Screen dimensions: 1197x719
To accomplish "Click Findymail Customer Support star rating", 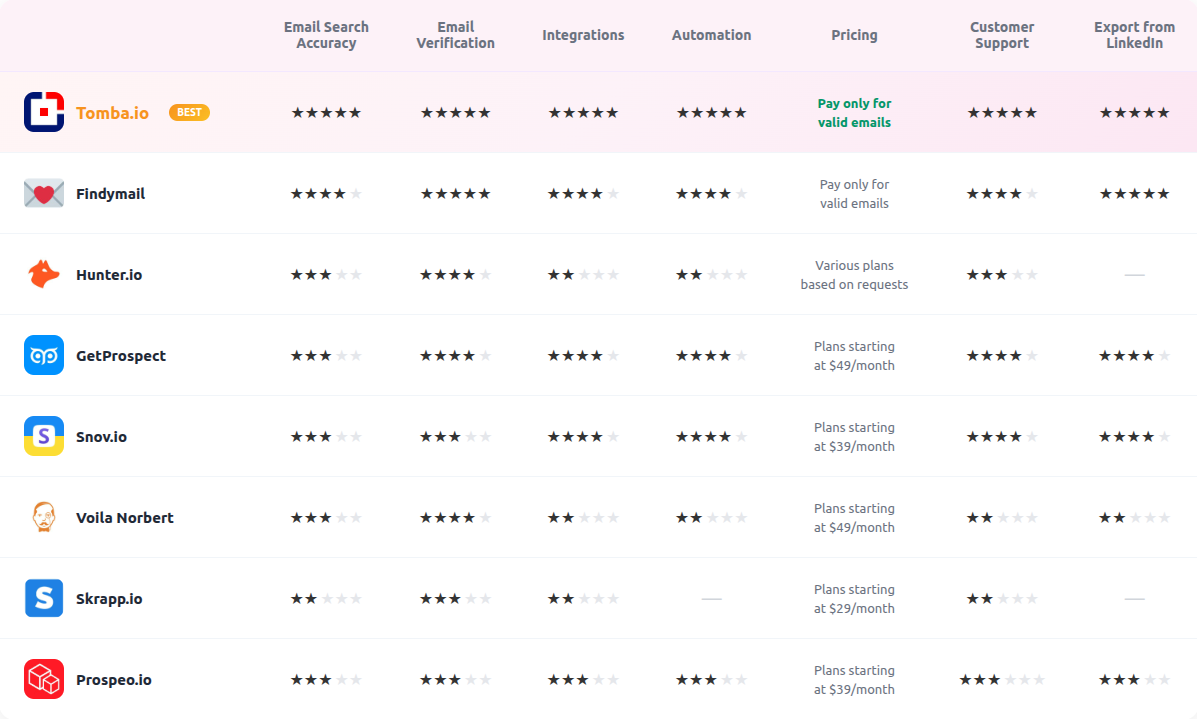I will coord(1001,194).
